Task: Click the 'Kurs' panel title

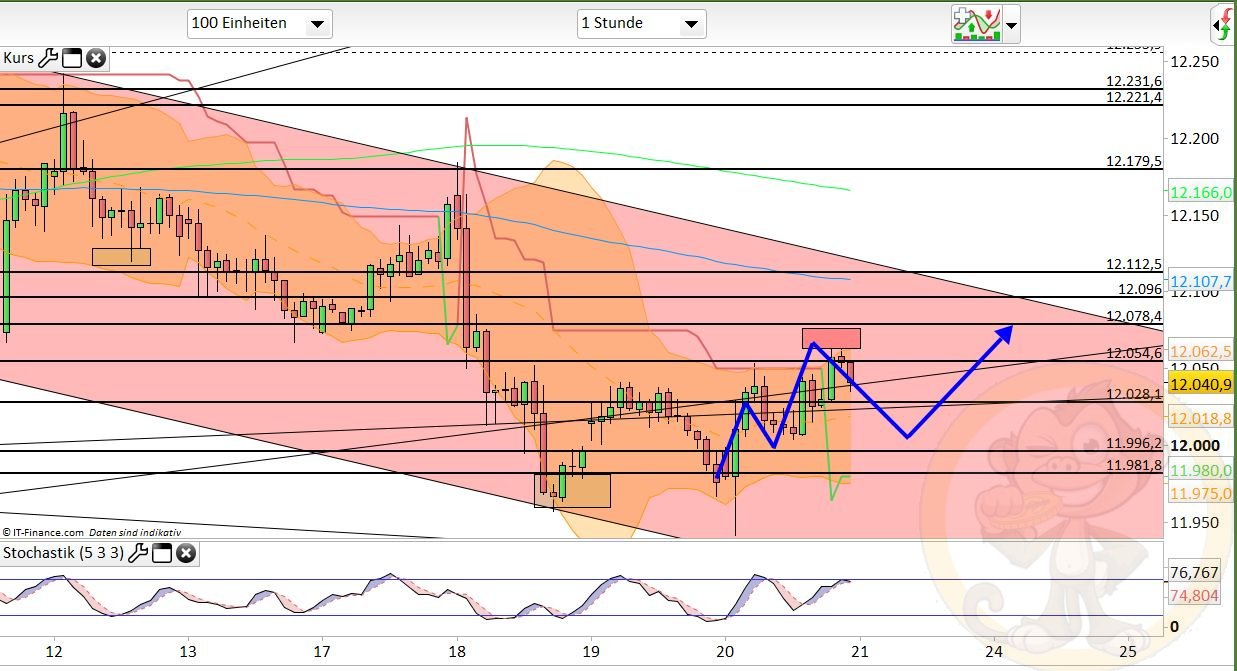Action: (20, 58)
